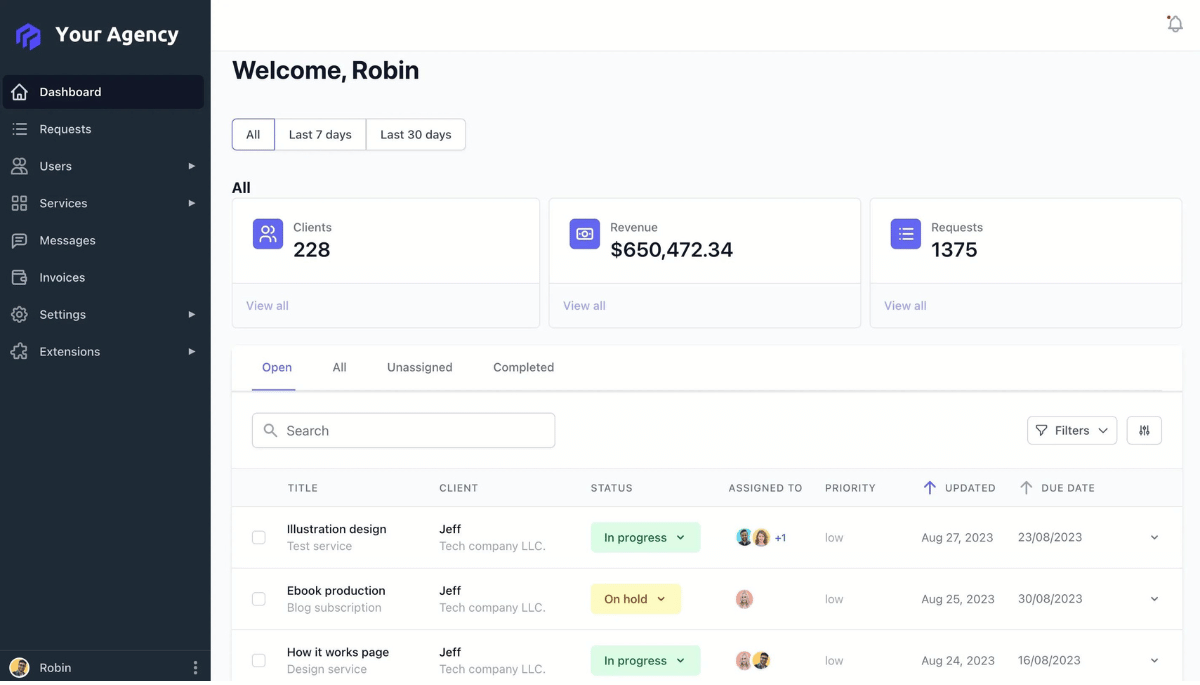Click the request Search field
Screen dimensions: 1200x685
coord(404,431)
